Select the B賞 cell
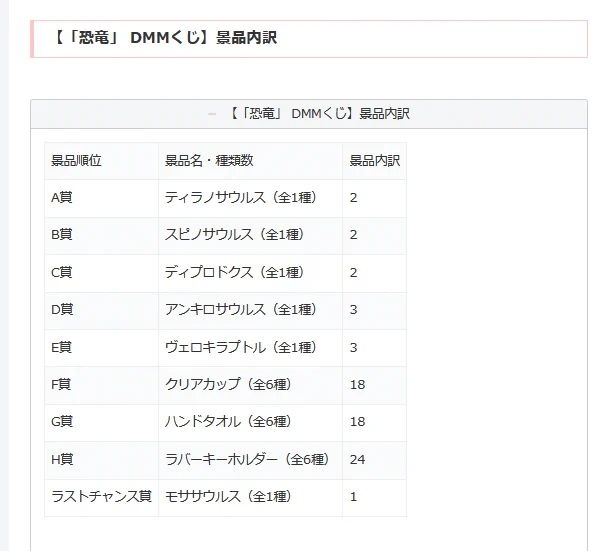 tap(102, 235)
